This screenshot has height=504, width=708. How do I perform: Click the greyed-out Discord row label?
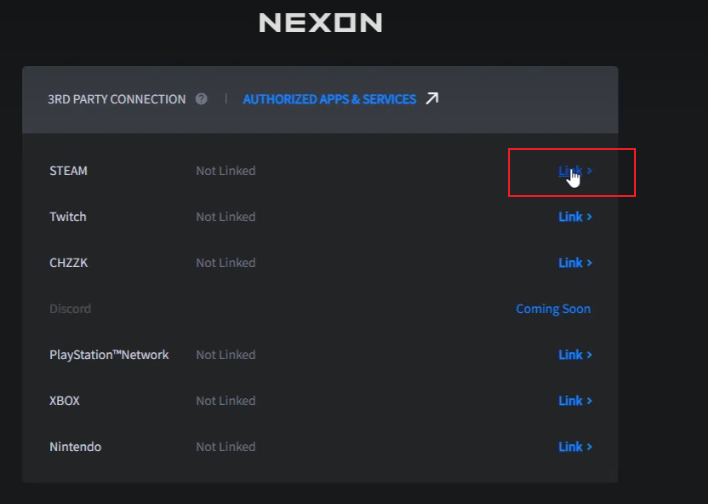[70, 309]
